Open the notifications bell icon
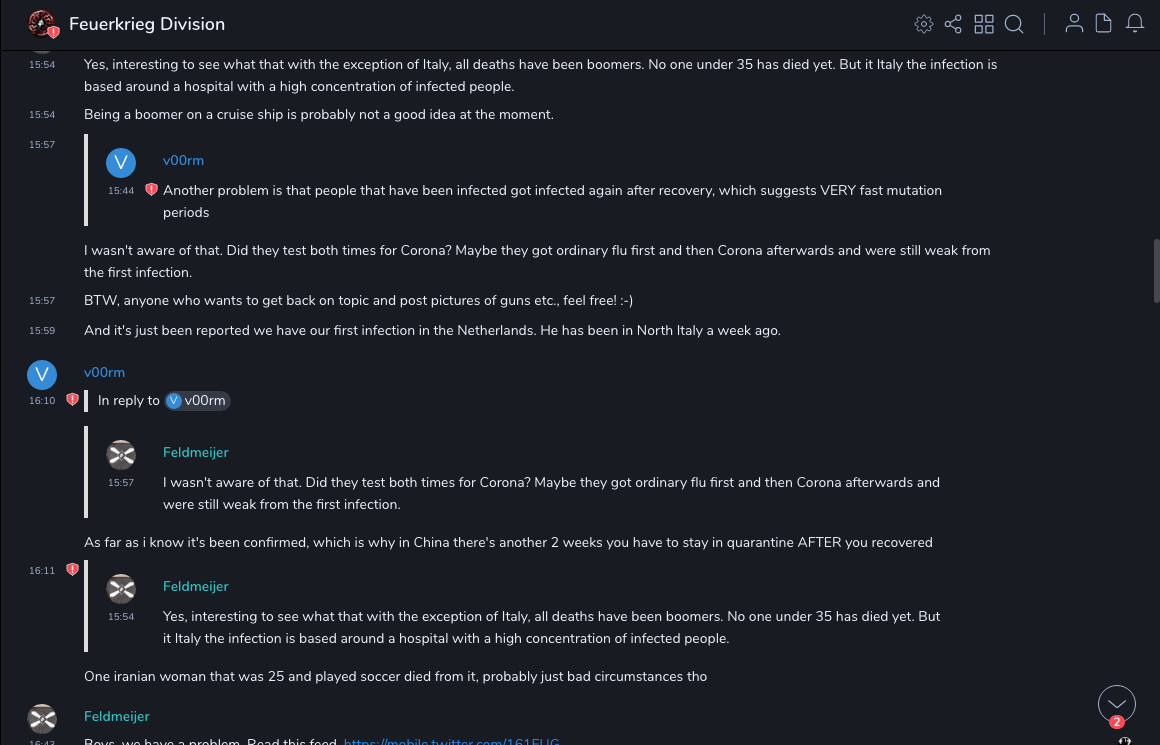This screenshot has height=745, width=1160. 1135,24
